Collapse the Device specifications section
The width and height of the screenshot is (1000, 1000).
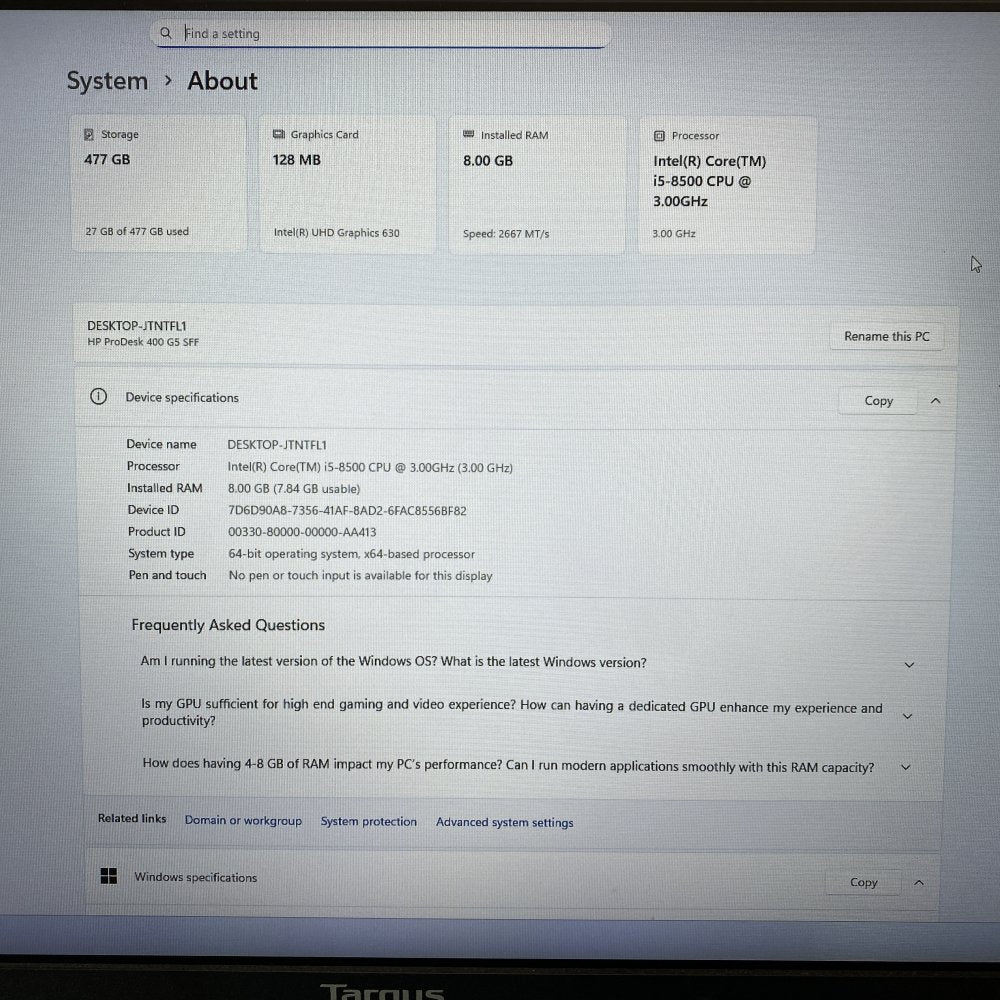pos(935,401)
